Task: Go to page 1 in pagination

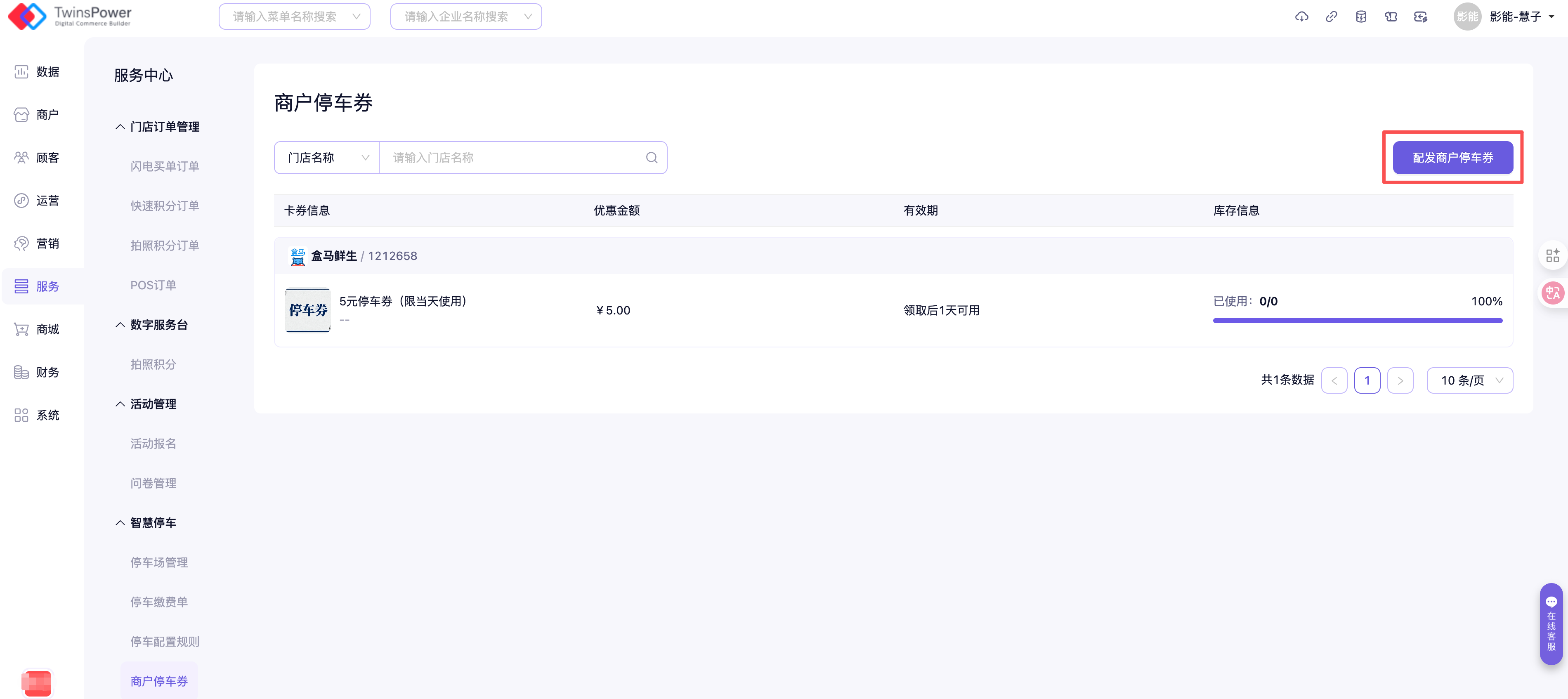Action: (x=1367, y=380)
